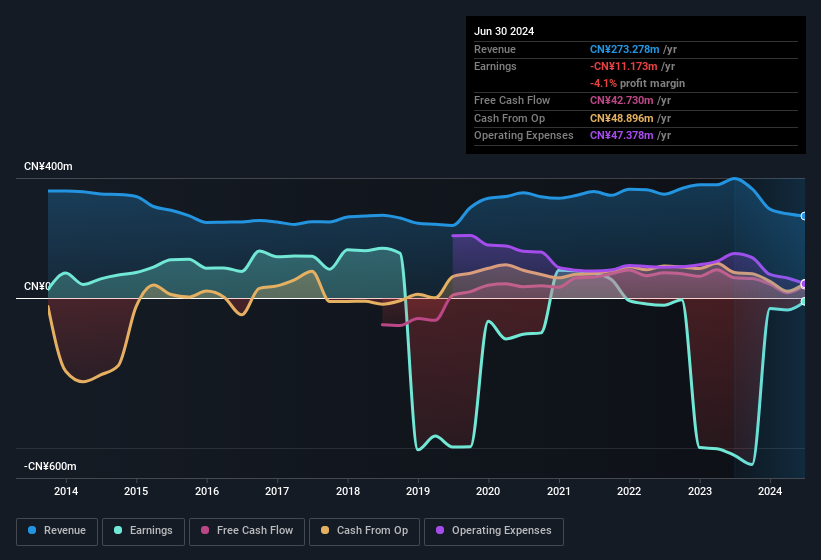The image size is (821, 560).
Task: Select the 2020 x-axis label
Action: coord(488,491)
